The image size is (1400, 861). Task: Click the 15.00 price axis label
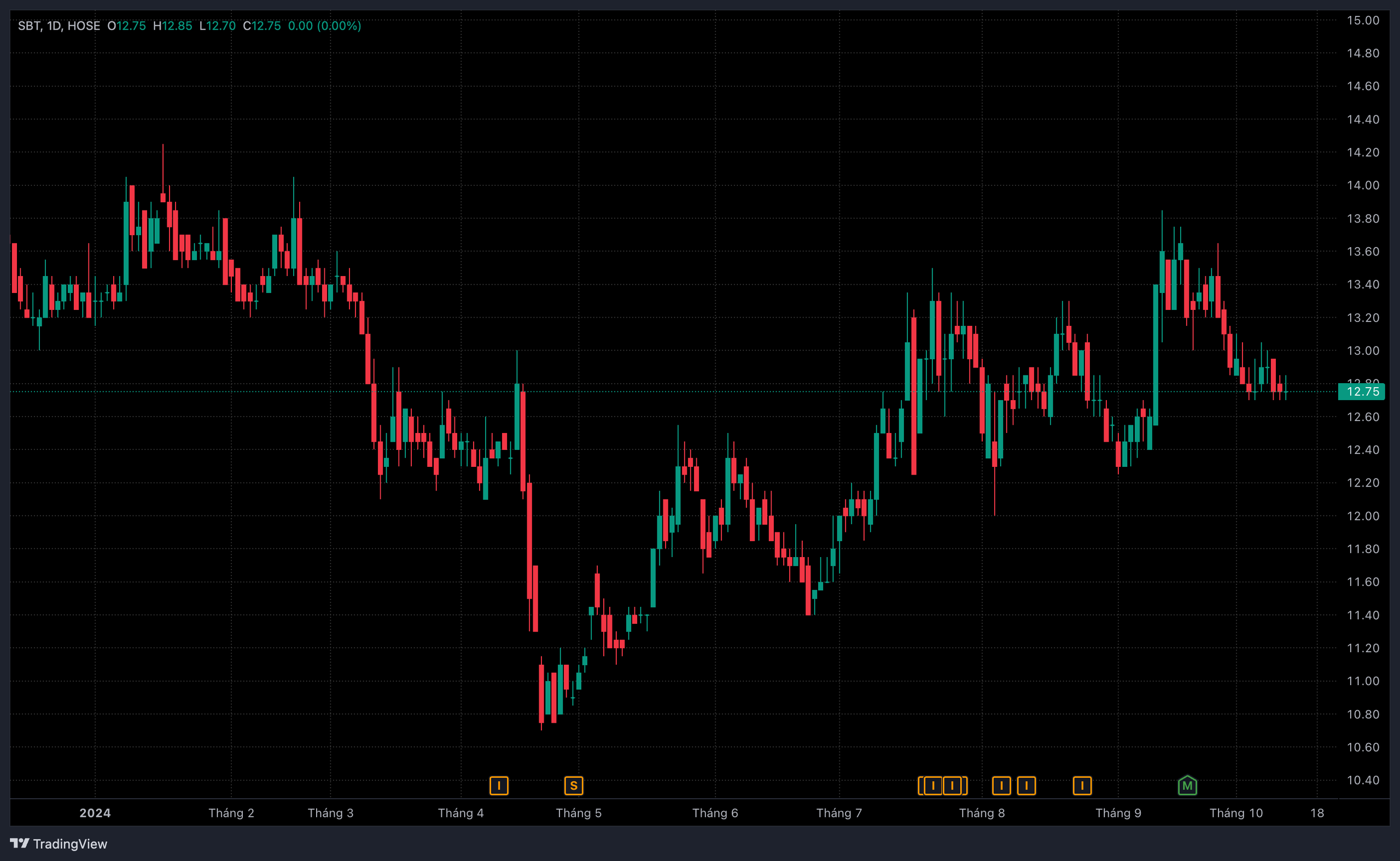point(1363,21)
